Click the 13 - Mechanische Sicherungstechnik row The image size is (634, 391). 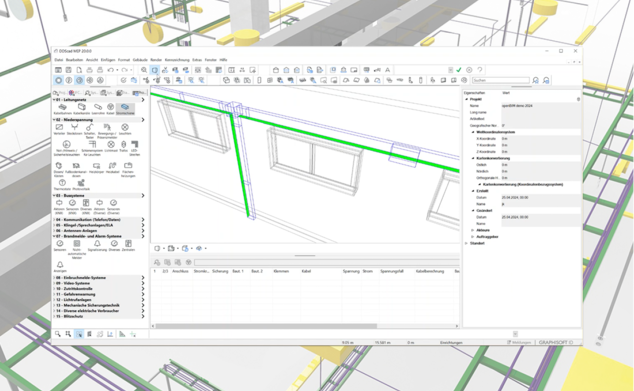pyautogui.click(x=99, y=305)
